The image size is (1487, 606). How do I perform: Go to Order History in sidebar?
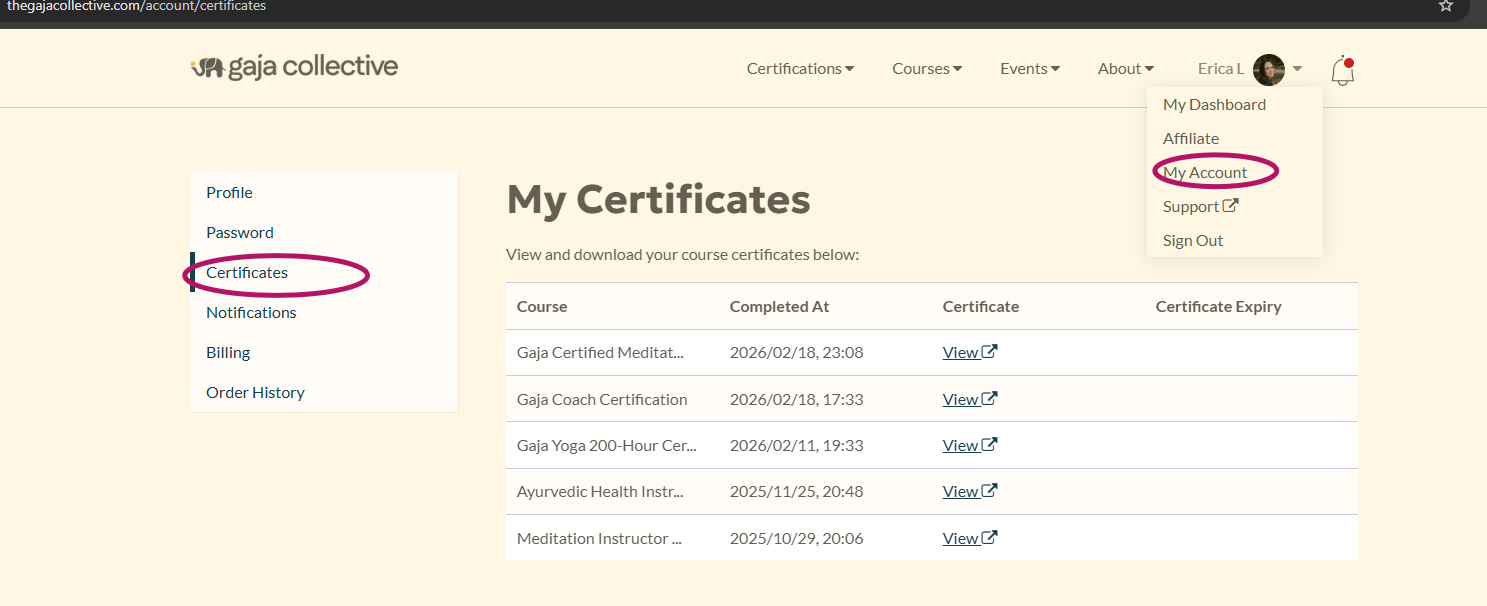[255, 392]
